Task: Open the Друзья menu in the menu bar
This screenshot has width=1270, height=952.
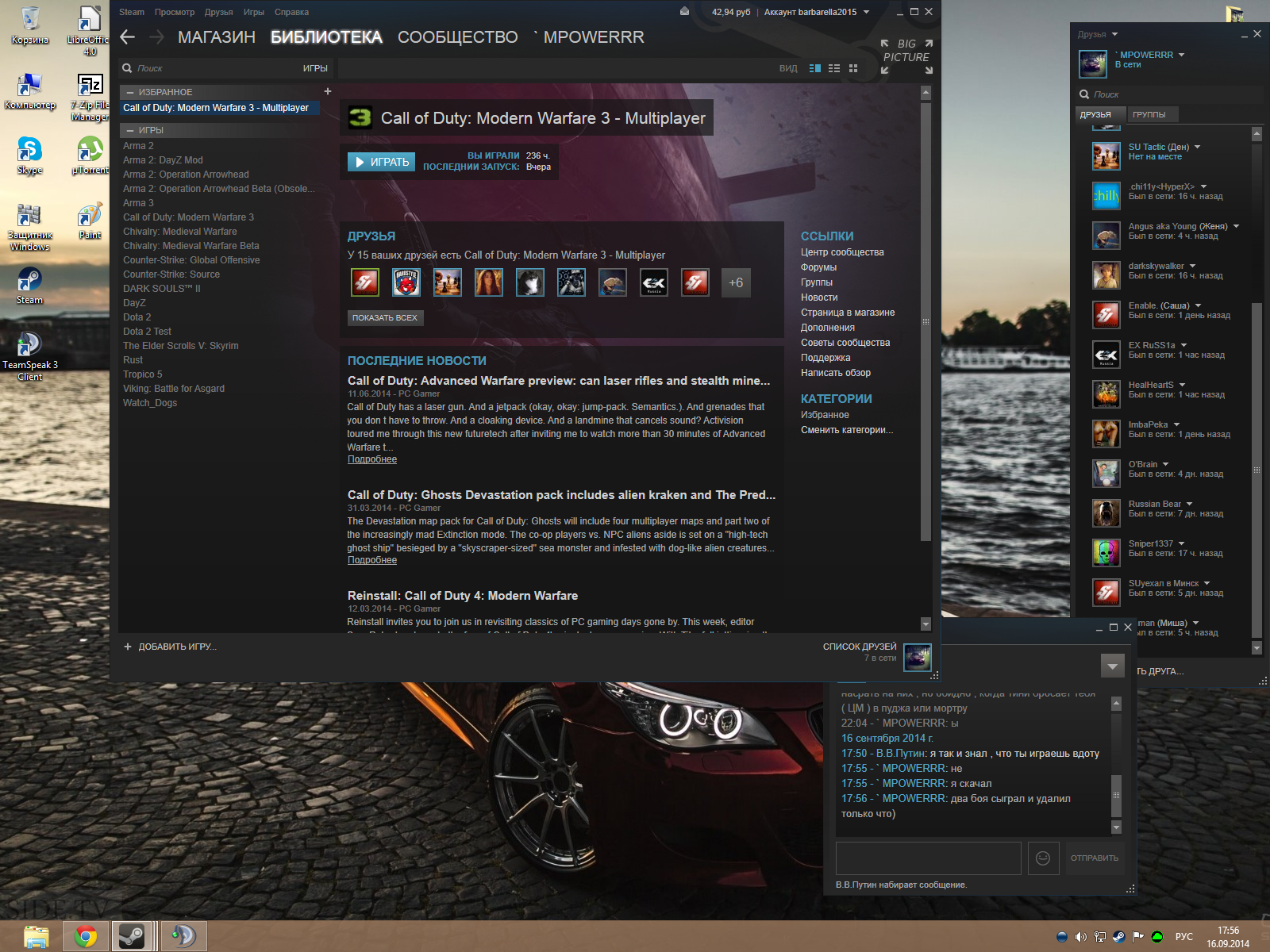Action: click(x=218, y=12)
